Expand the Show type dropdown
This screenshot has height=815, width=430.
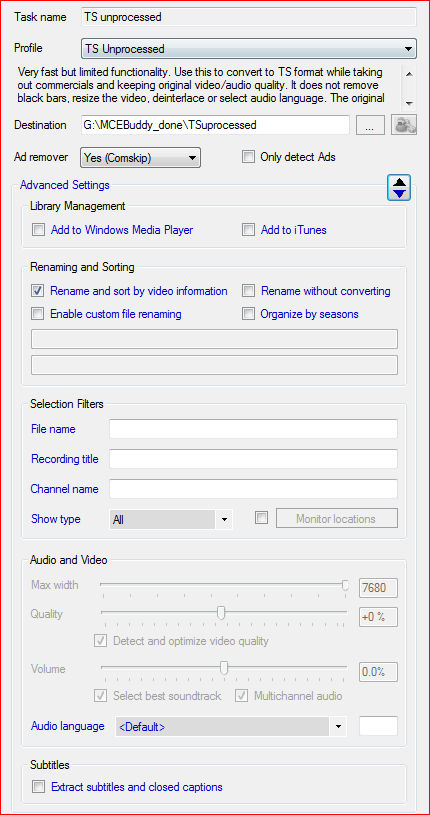171,519
